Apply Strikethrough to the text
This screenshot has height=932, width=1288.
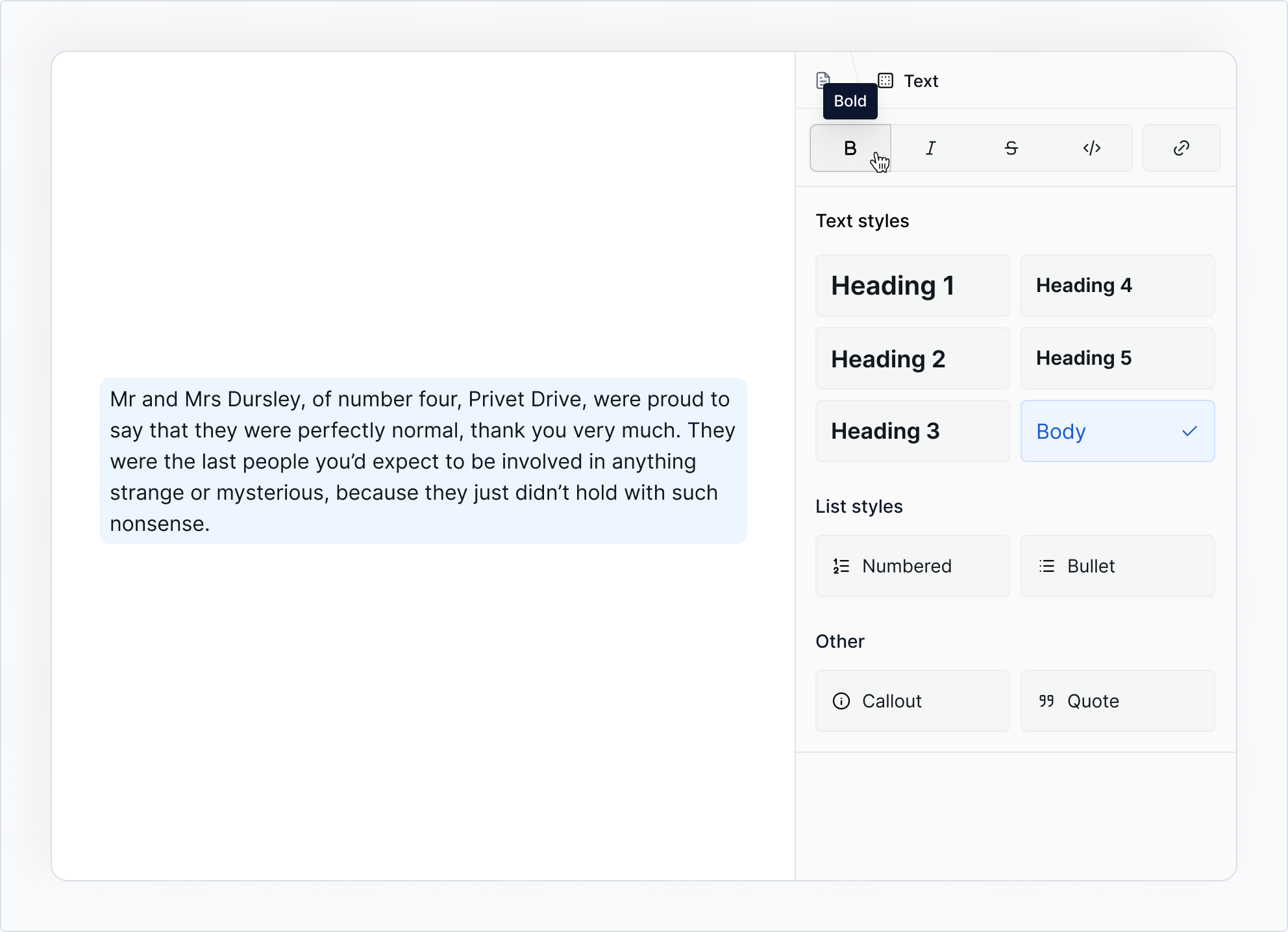(x=1011, y=148)
